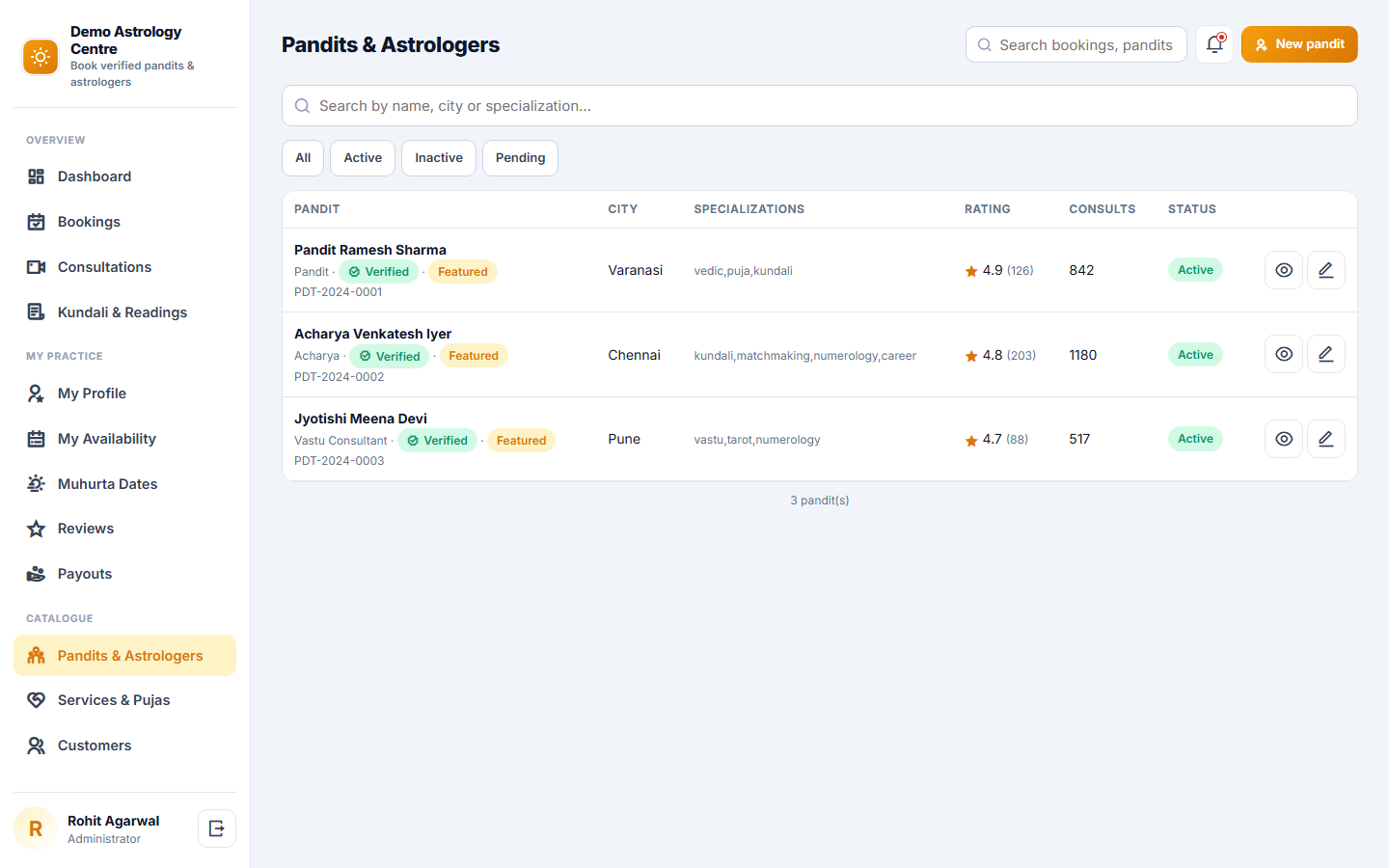Click the Active status badge for Varanasi row
Viewport: 1389px width, 868px height.
[1195, 270]
